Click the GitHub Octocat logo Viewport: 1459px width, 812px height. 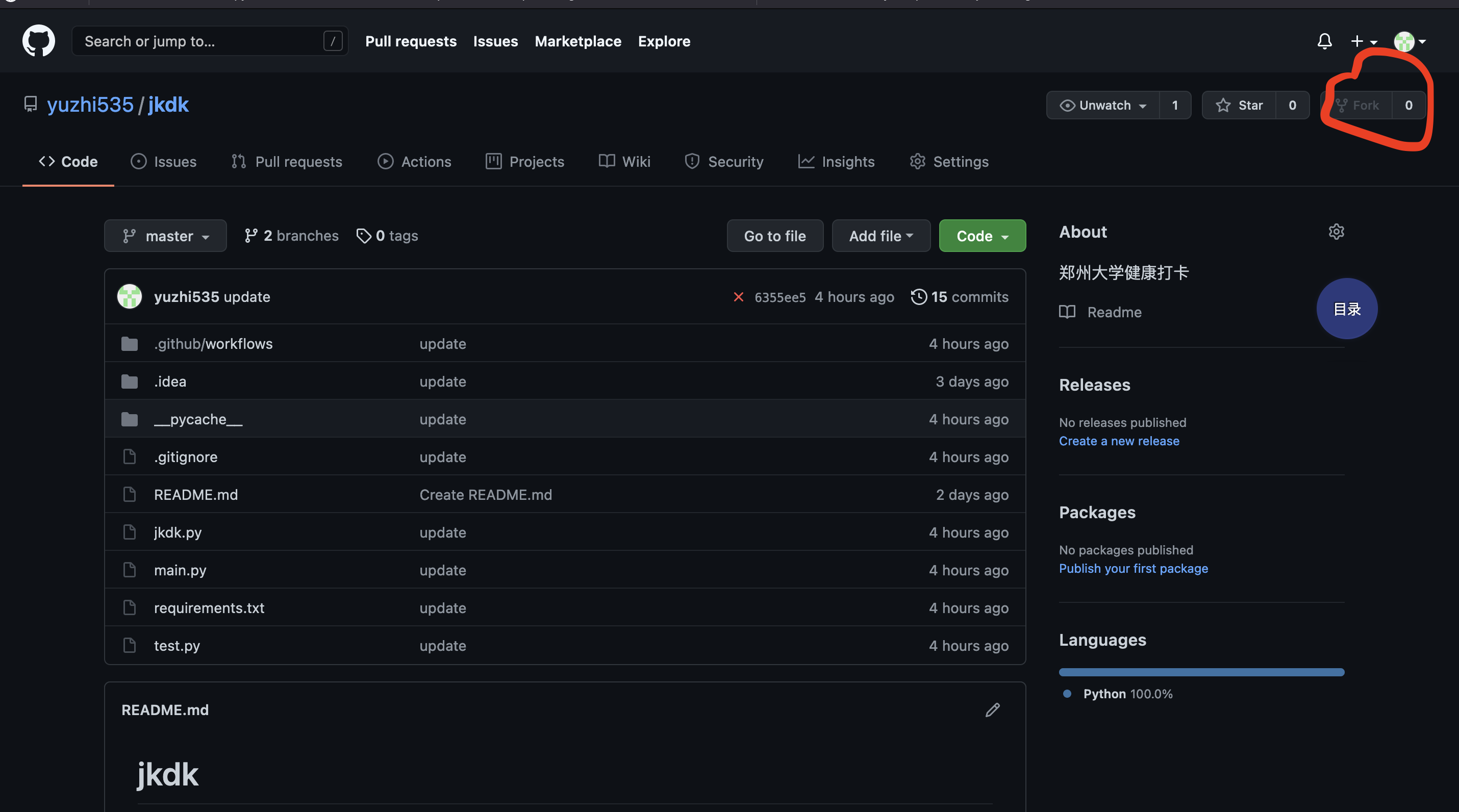tap(38, 41)
